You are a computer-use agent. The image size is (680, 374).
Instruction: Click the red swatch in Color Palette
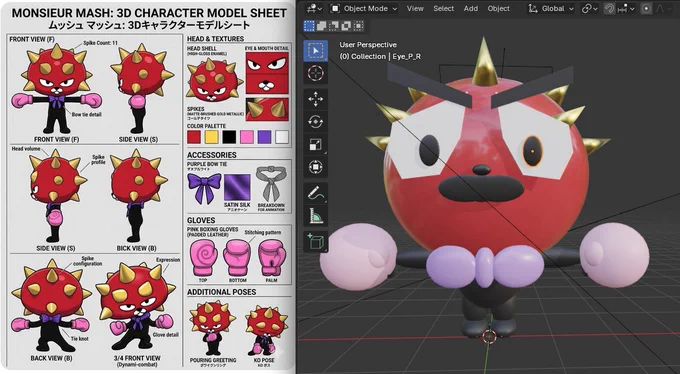point(194,137)
